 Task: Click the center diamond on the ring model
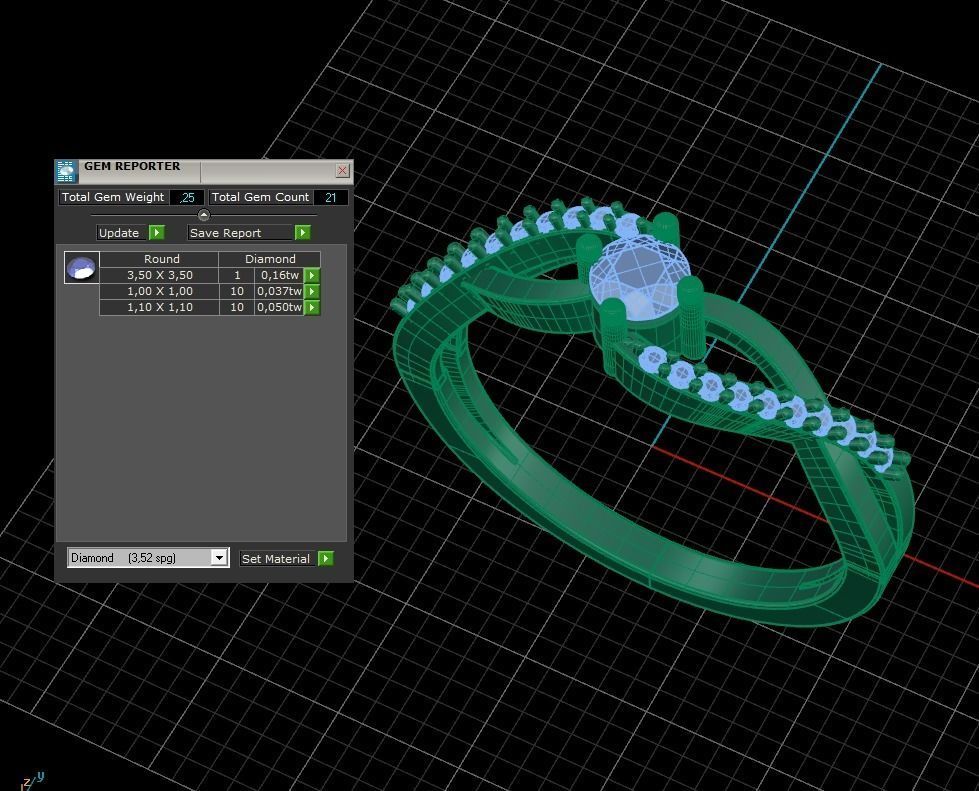638,276
